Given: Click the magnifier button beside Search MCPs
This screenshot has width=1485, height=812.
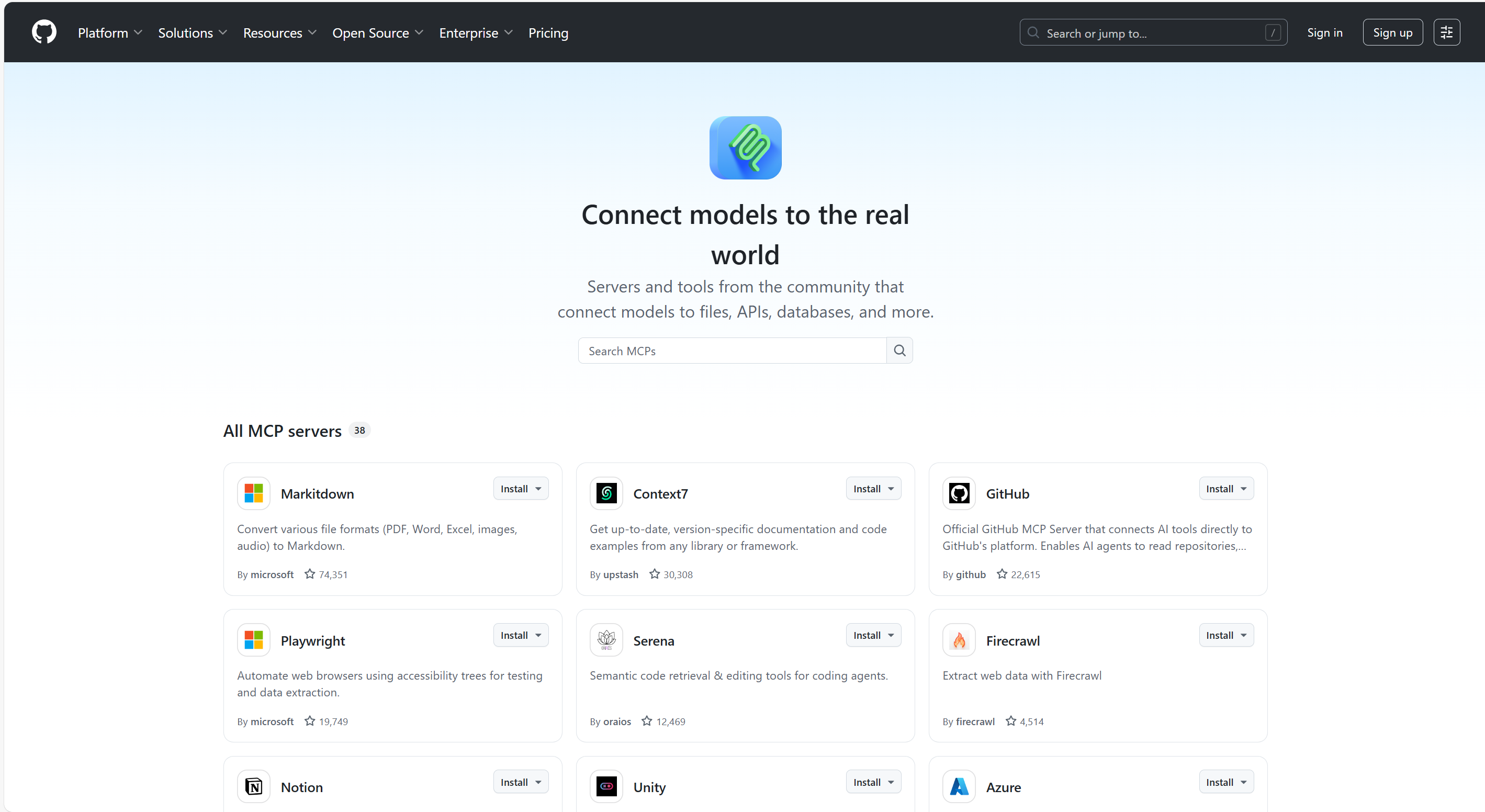Looking at the screenshot, I should (899, 351).
